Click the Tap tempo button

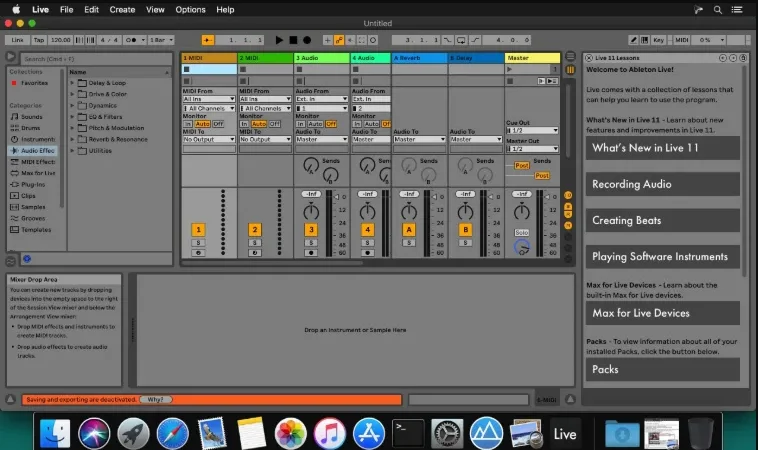point(39,40)
